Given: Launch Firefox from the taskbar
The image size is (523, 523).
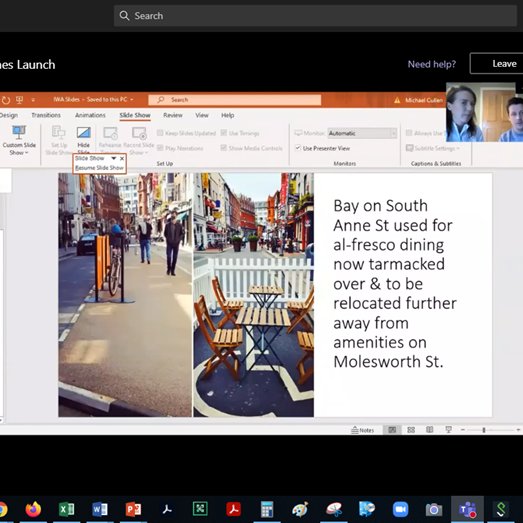Looking at the screenshot, I should [x=33, y=509].
